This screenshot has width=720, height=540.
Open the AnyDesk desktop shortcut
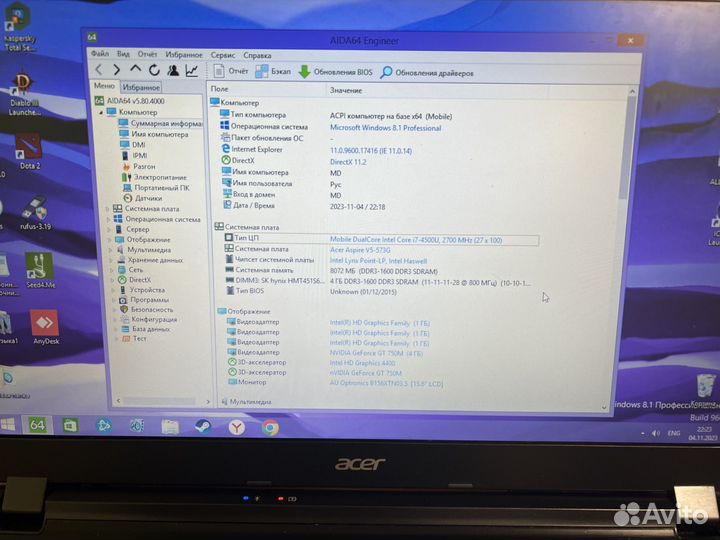[x=45, y=327]
